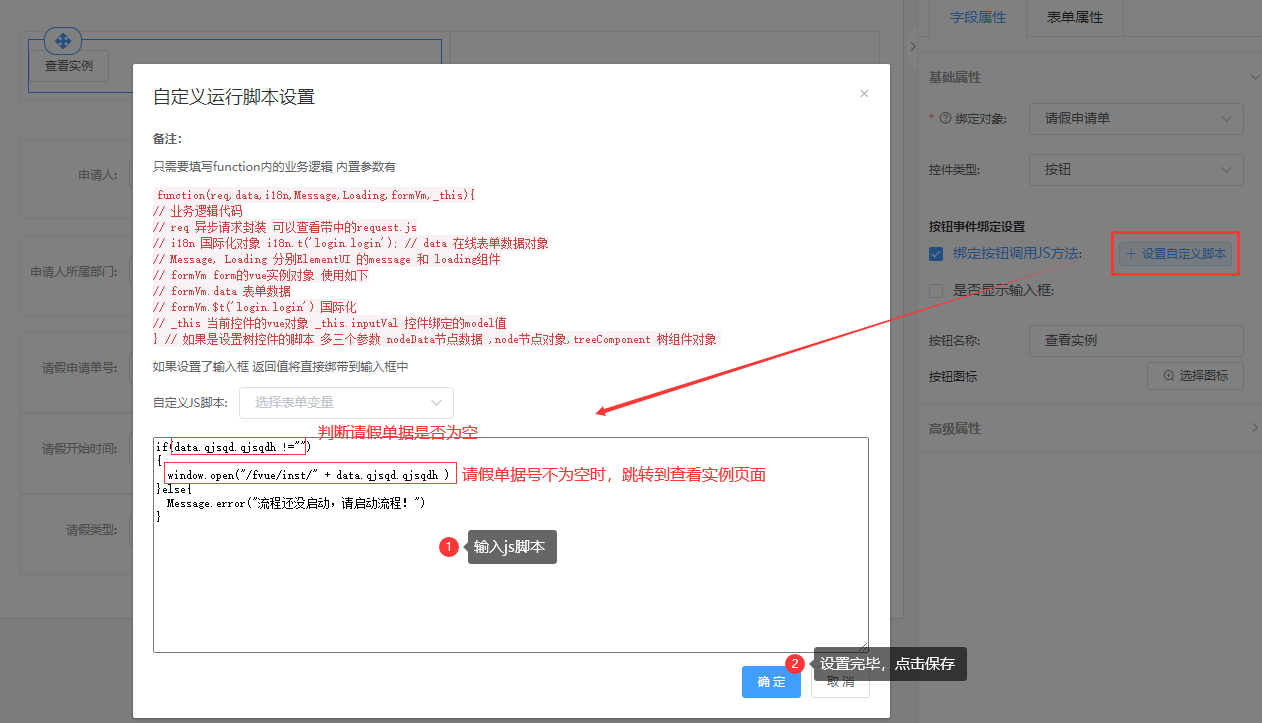The image size is (1262, 723).
Task: Open the 选择图标 icon picker
Action: [x=1195, y=376]
